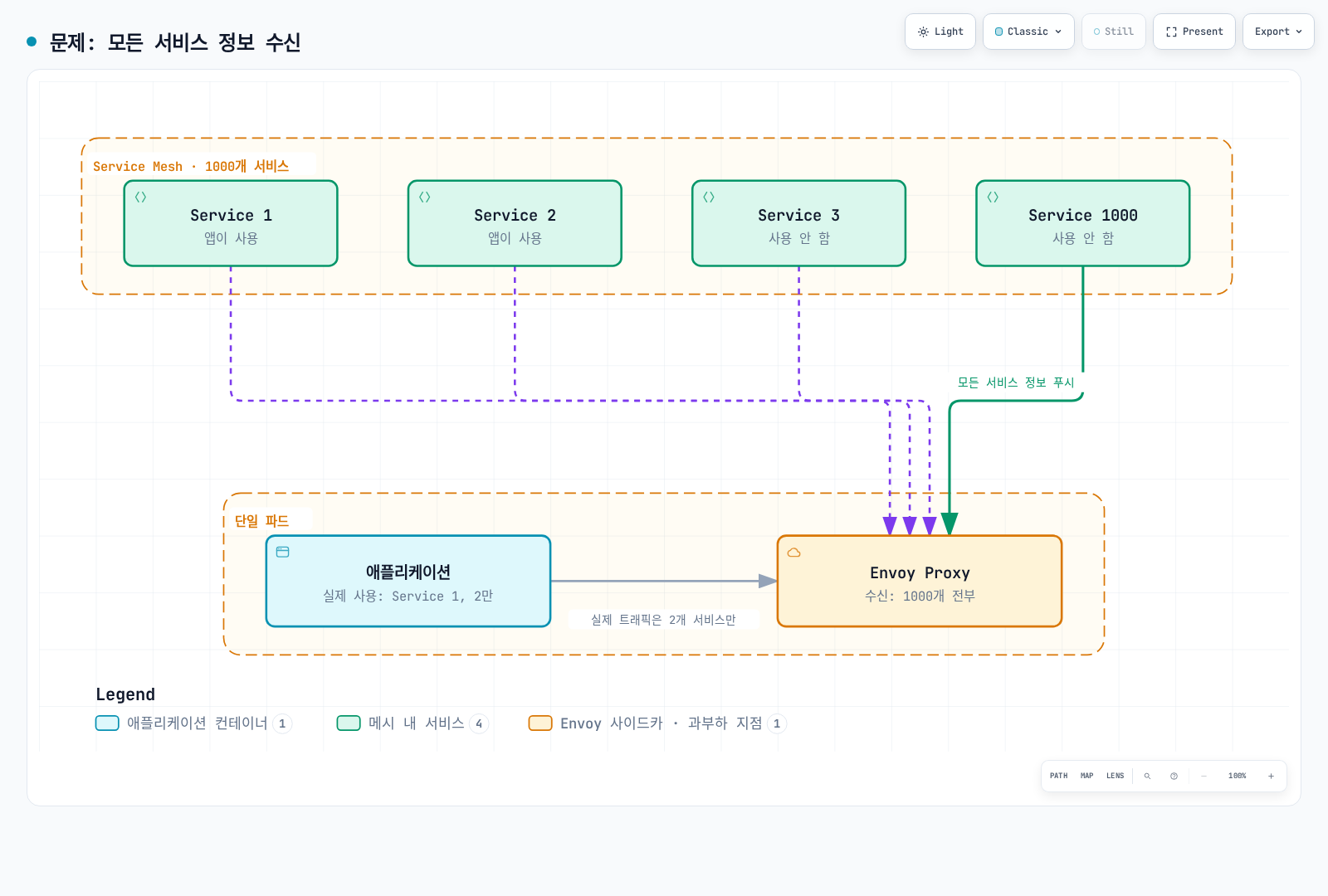Switch to LENS mode
This screenshot has width=1328, height=896.
1116,777
